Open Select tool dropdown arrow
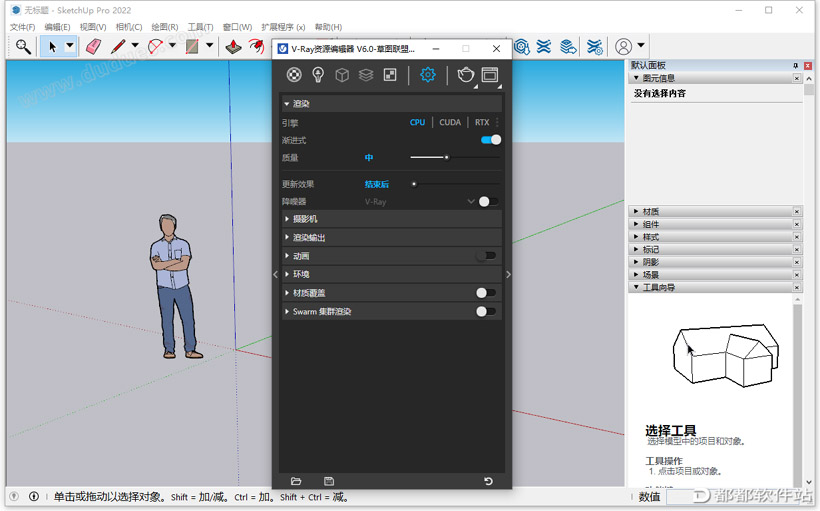 (x=70, y=46)
